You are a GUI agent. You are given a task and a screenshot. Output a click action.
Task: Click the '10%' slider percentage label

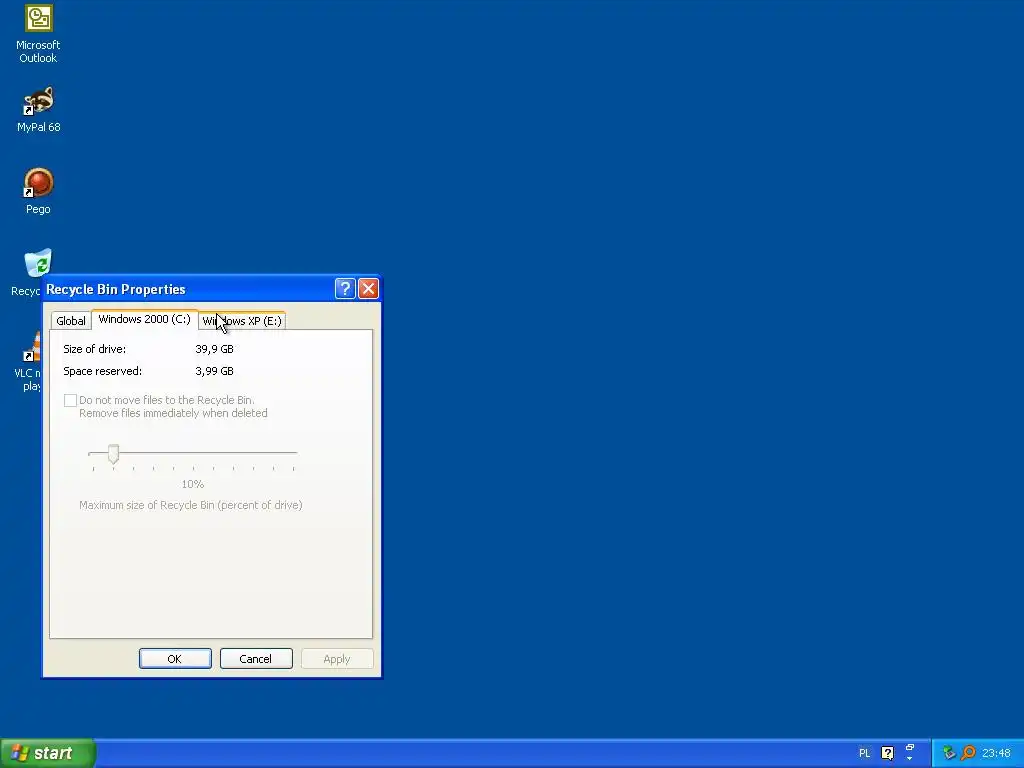click(193, 484)
